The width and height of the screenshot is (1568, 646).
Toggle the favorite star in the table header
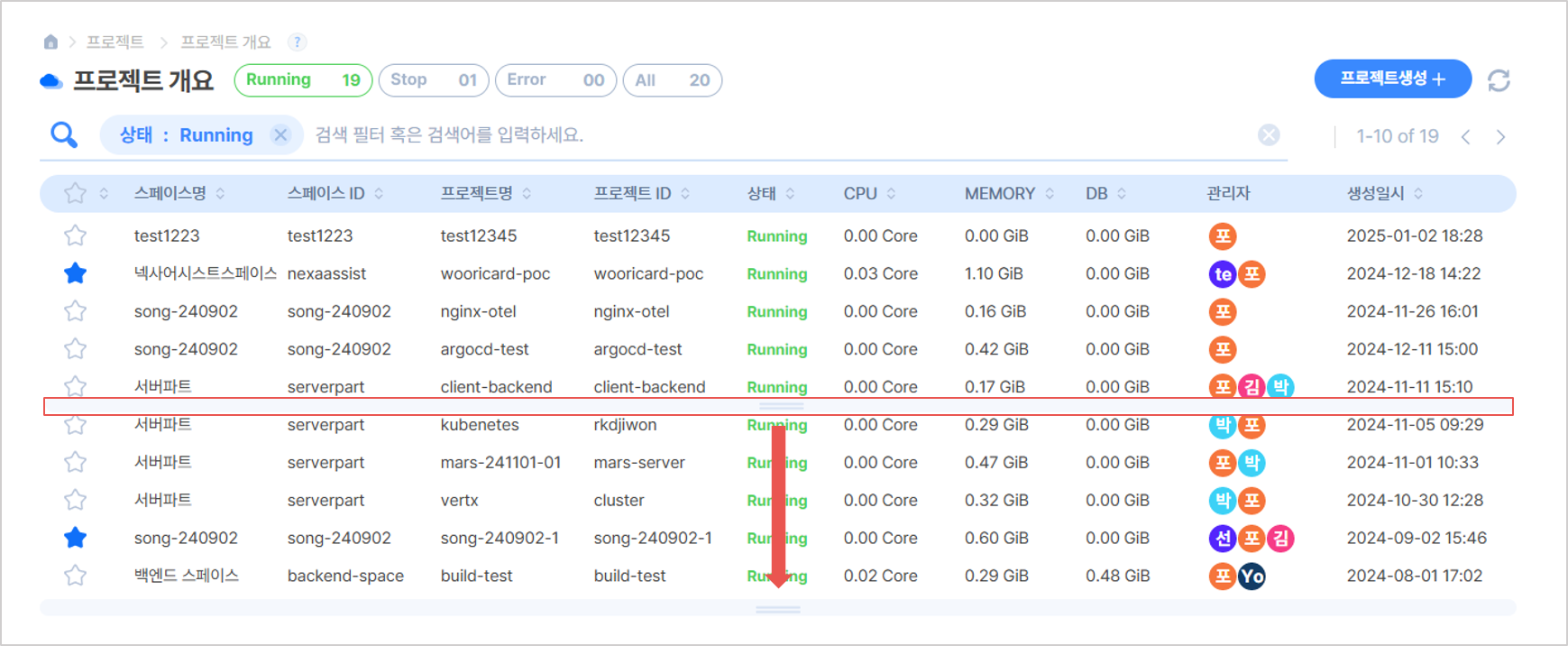pos(75,193)
